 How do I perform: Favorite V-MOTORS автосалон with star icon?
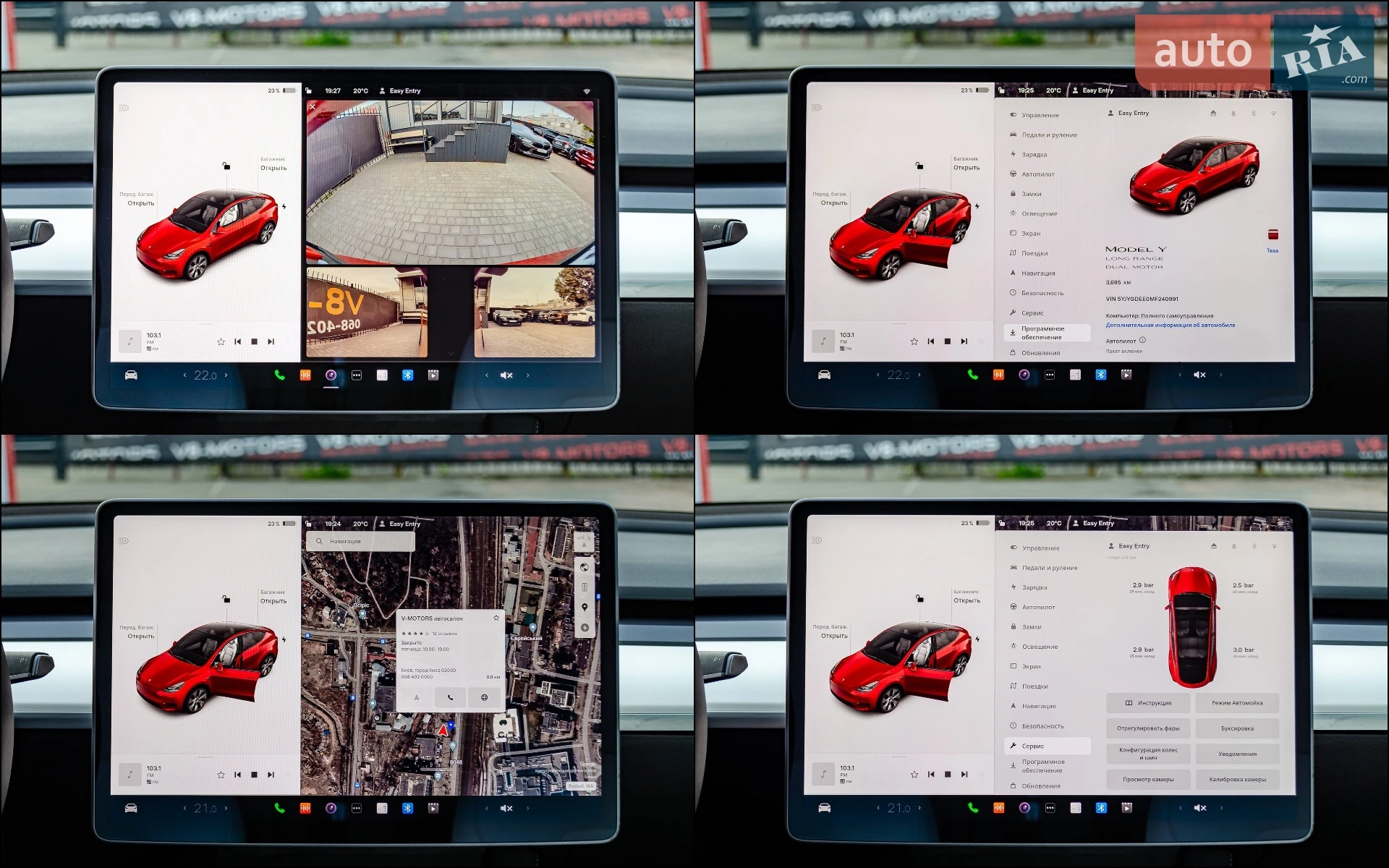click(x=496, y=618)
